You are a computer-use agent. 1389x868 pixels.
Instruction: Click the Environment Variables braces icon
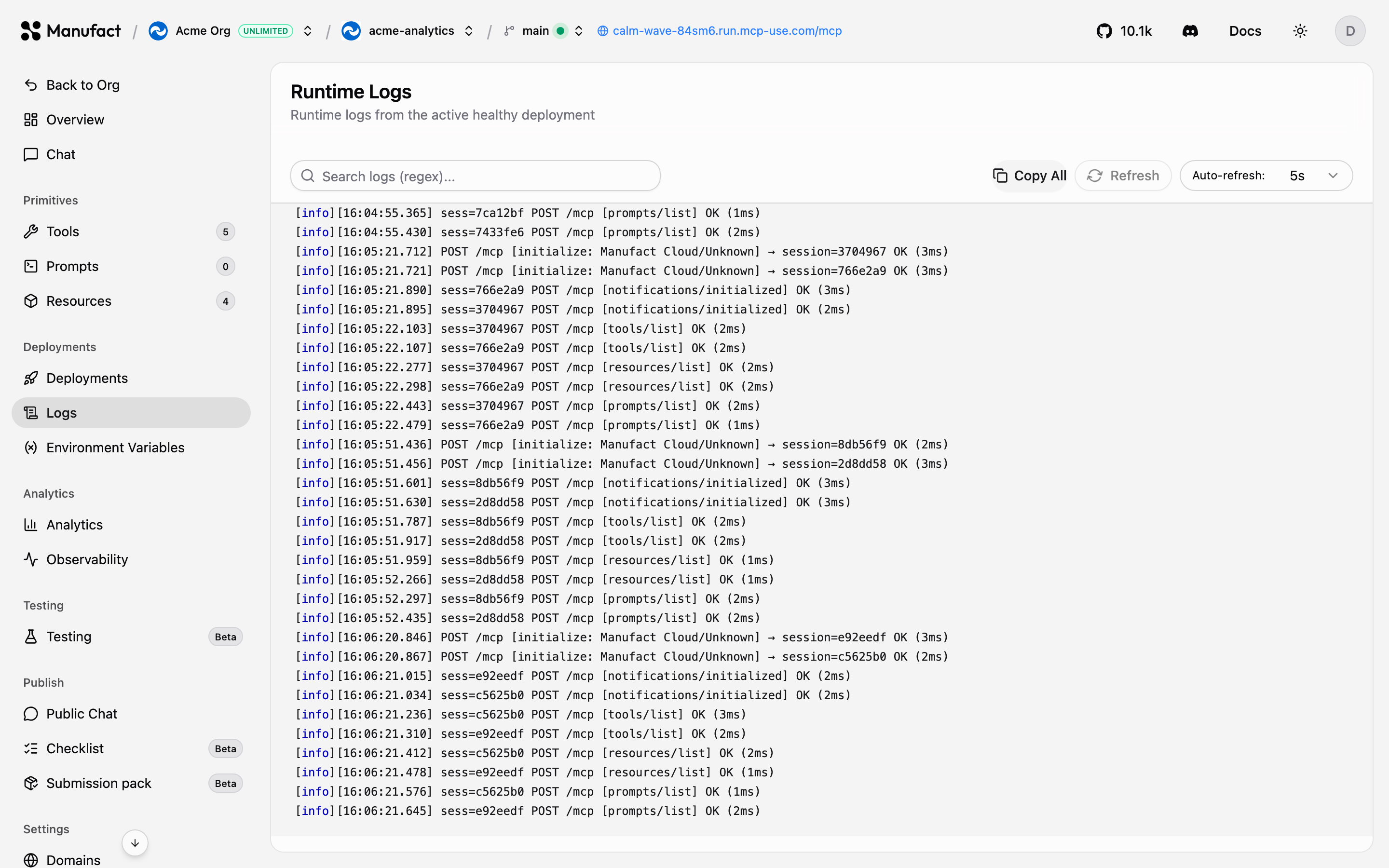click(x=31, y=448)
